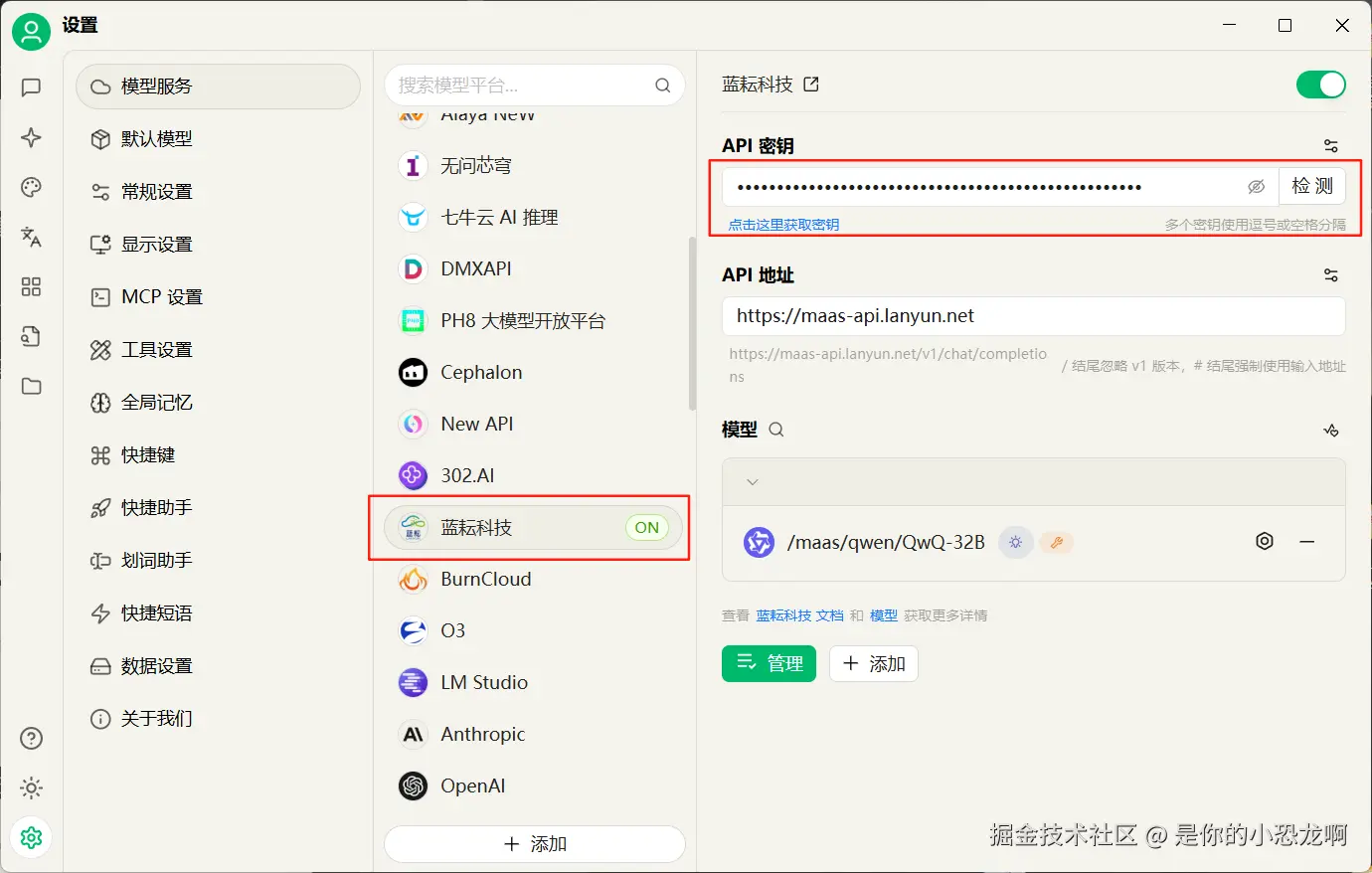Screen dimensions: 1372x873
Task: Open 全局记忆 menu item
Action: pos(218,403)
